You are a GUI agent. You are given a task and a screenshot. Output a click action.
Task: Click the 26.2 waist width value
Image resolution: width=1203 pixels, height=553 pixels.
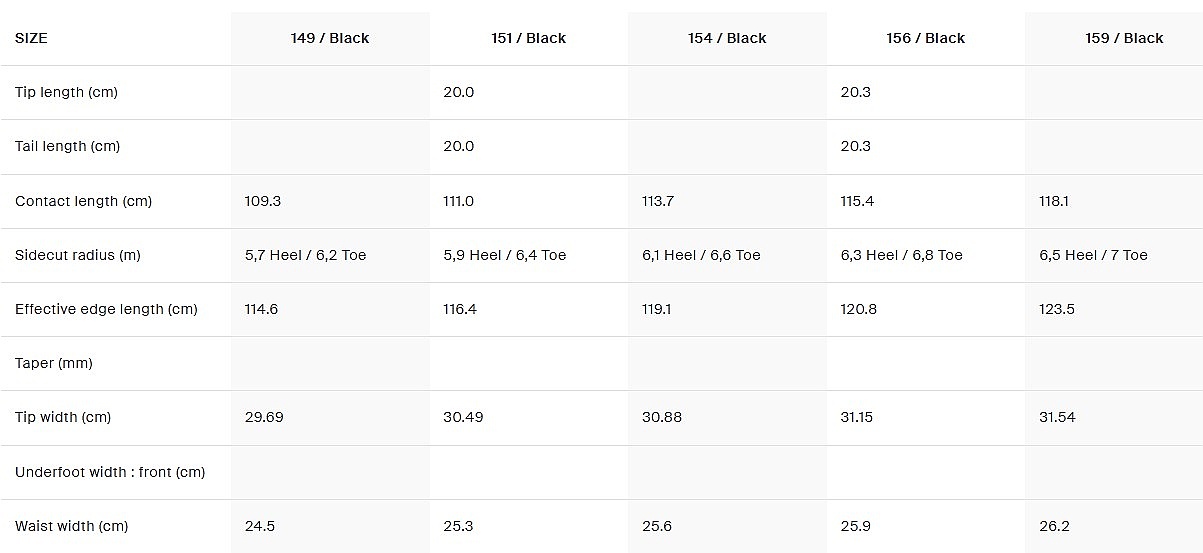pos(1054,526)
